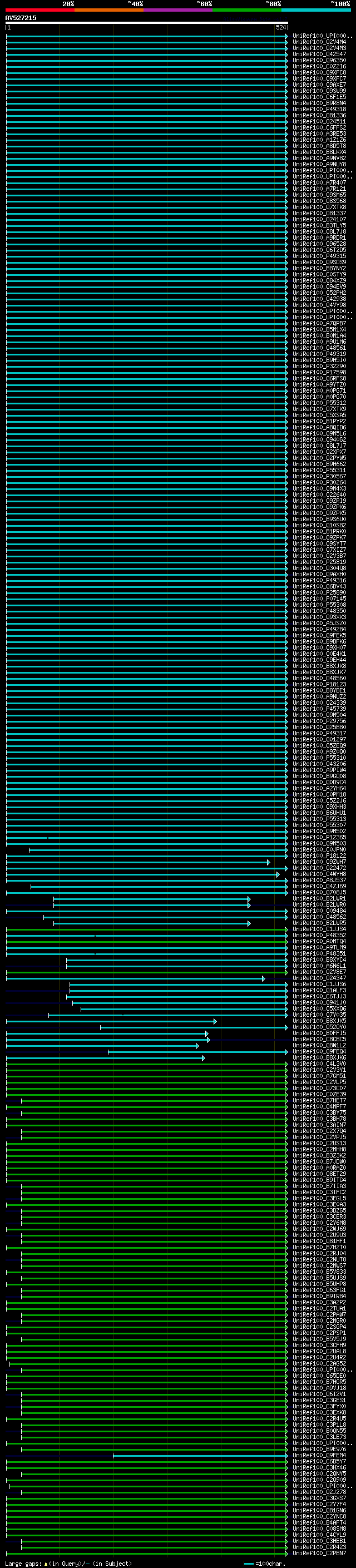Select hit label UniRef100_P25819

click(x=319, y=562)
